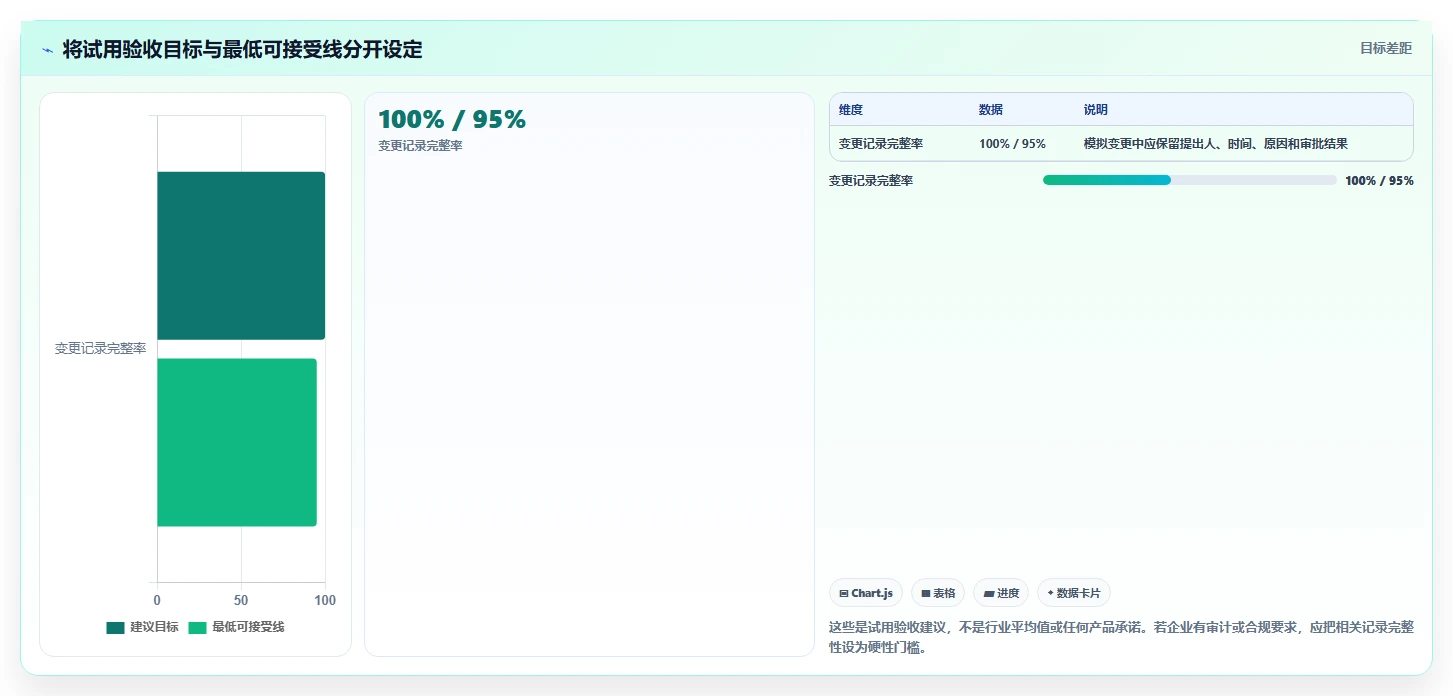Image resolution: width=1453 pixels, height=696 pixels.
Task: Toggle the 建议目标 legend swatch
Action: 115,627
